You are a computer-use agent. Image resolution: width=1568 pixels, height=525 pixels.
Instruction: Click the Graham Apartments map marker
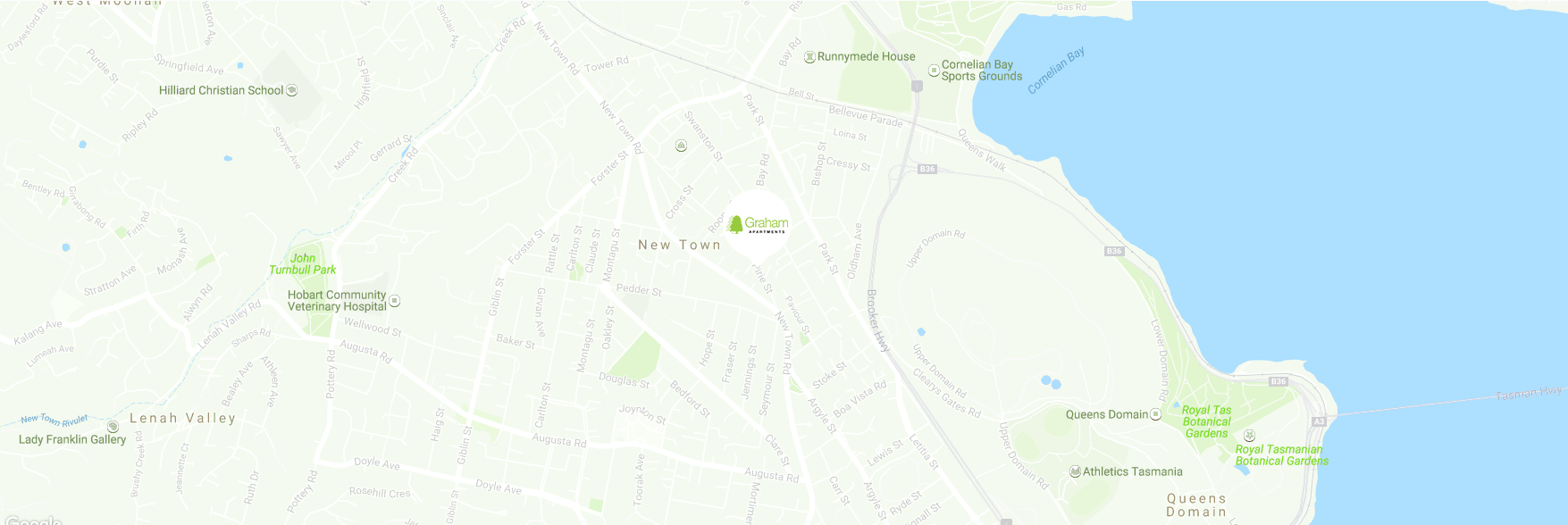pyautogui.click(x=759, y=224)
